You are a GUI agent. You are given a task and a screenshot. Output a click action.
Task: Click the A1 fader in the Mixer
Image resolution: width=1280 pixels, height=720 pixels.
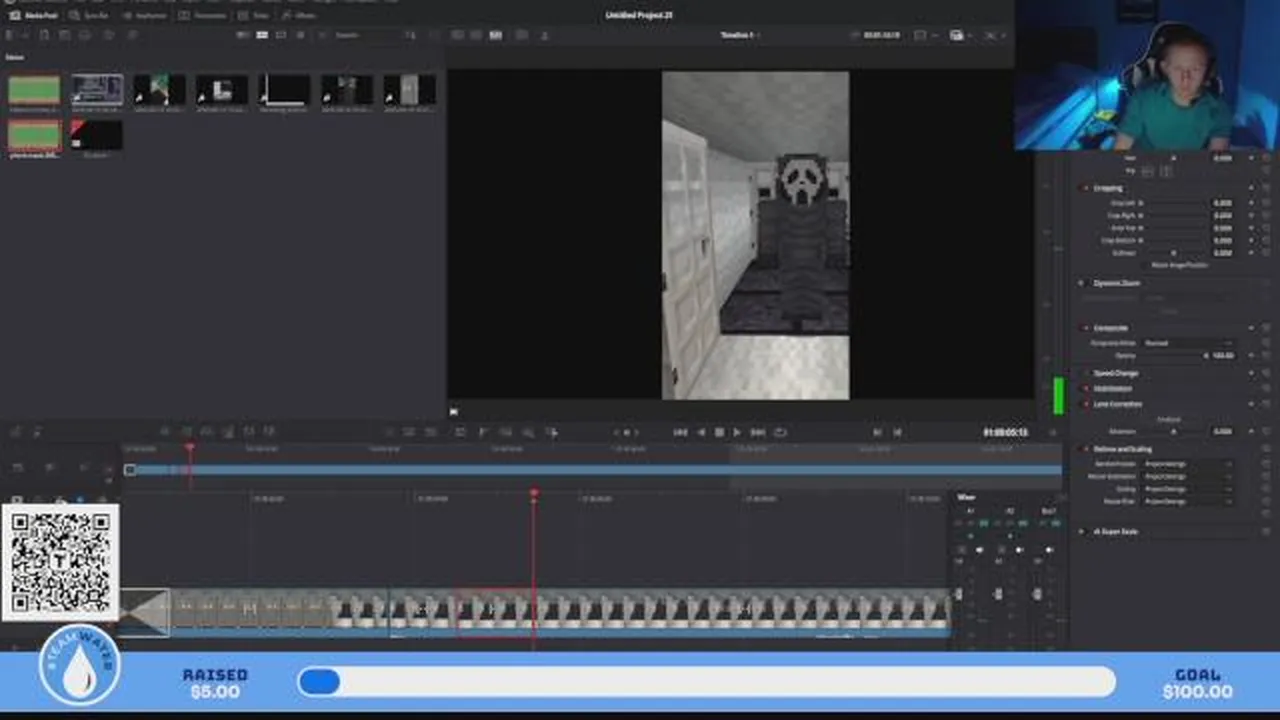pyautogui.click(x=959, y=594)
